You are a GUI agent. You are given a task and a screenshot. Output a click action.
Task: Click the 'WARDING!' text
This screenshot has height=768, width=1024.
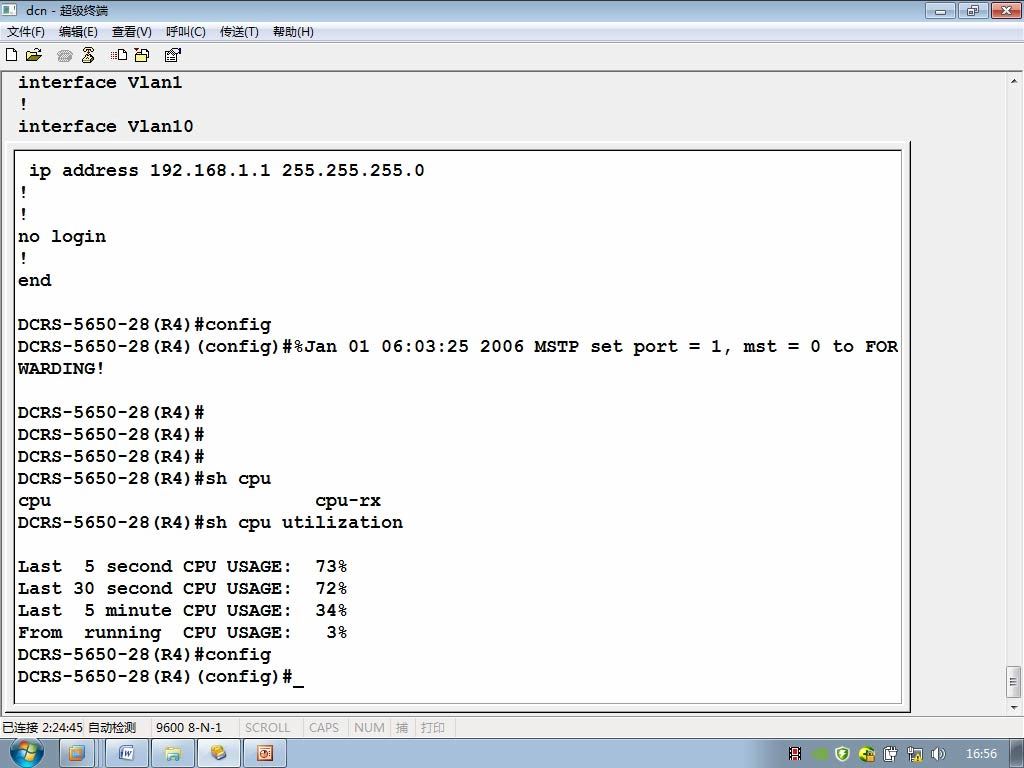tap(61, 368)
